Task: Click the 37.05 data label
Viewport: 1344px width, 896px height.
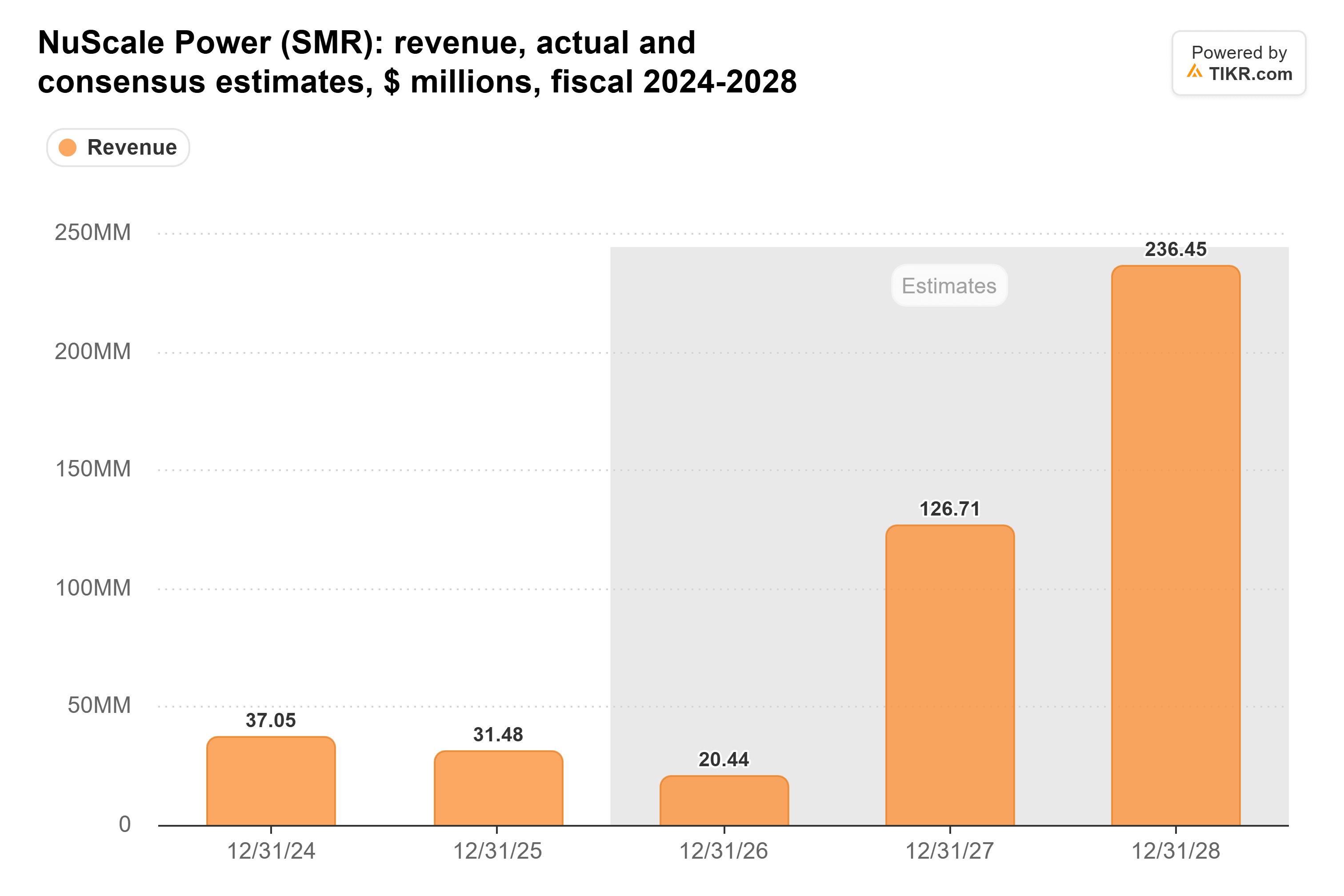Action: click(271, 720)
